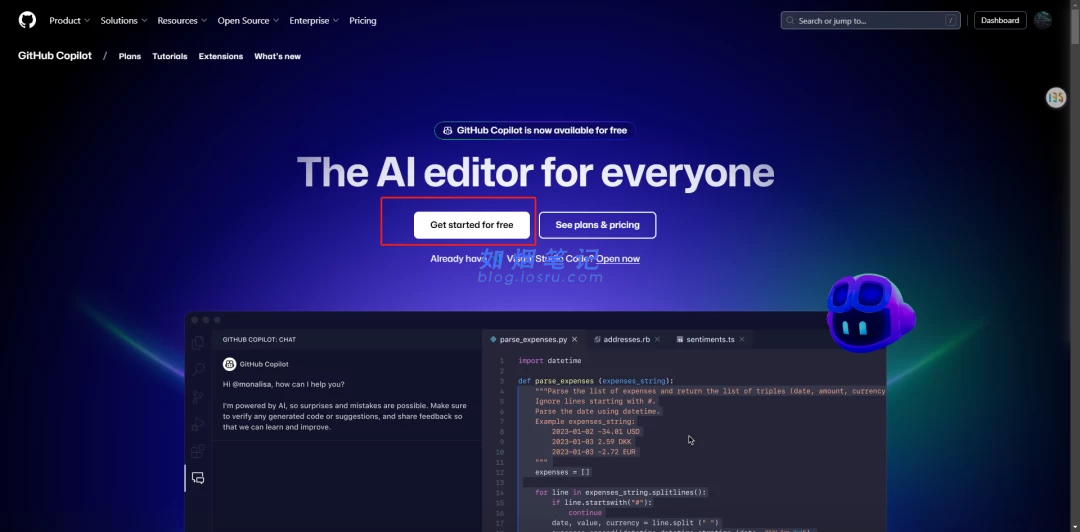The image size is (1080, 532).
Task: Open the GitHub logo home link
Action: (x=27, y=20)
